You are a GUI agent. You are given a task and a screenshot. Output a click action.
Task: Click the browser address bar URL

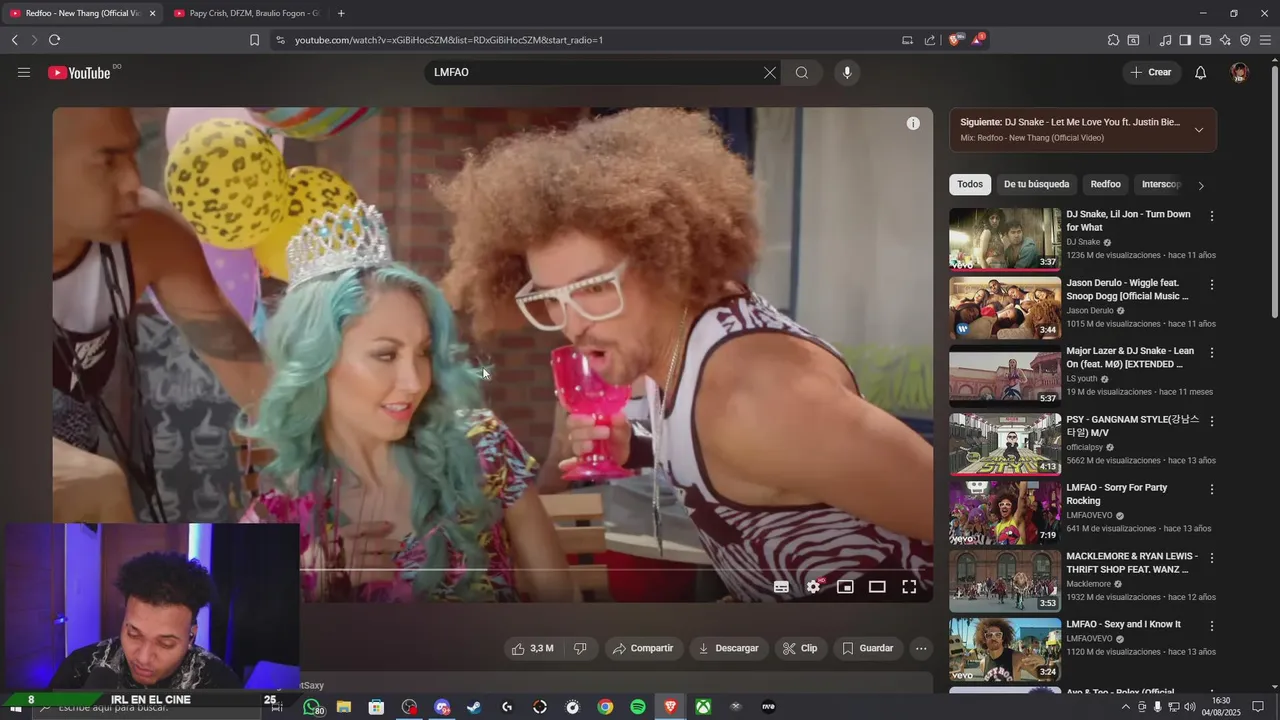point(449,40)
